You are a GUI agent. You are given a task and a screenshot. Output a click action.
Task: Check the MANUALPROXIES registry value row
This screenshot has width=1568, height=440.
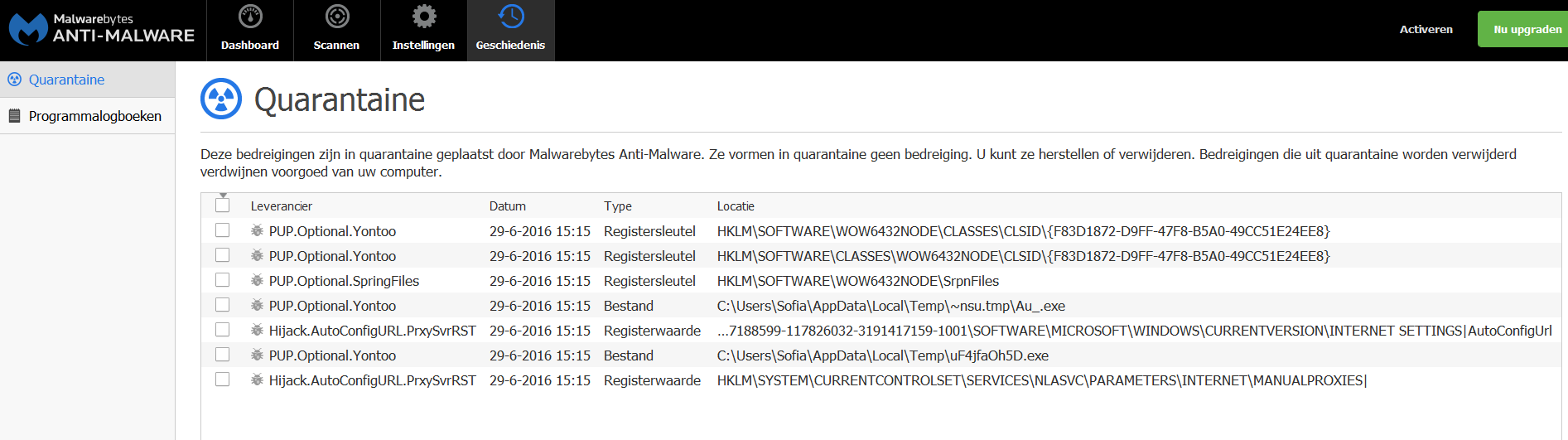[222, 380]
